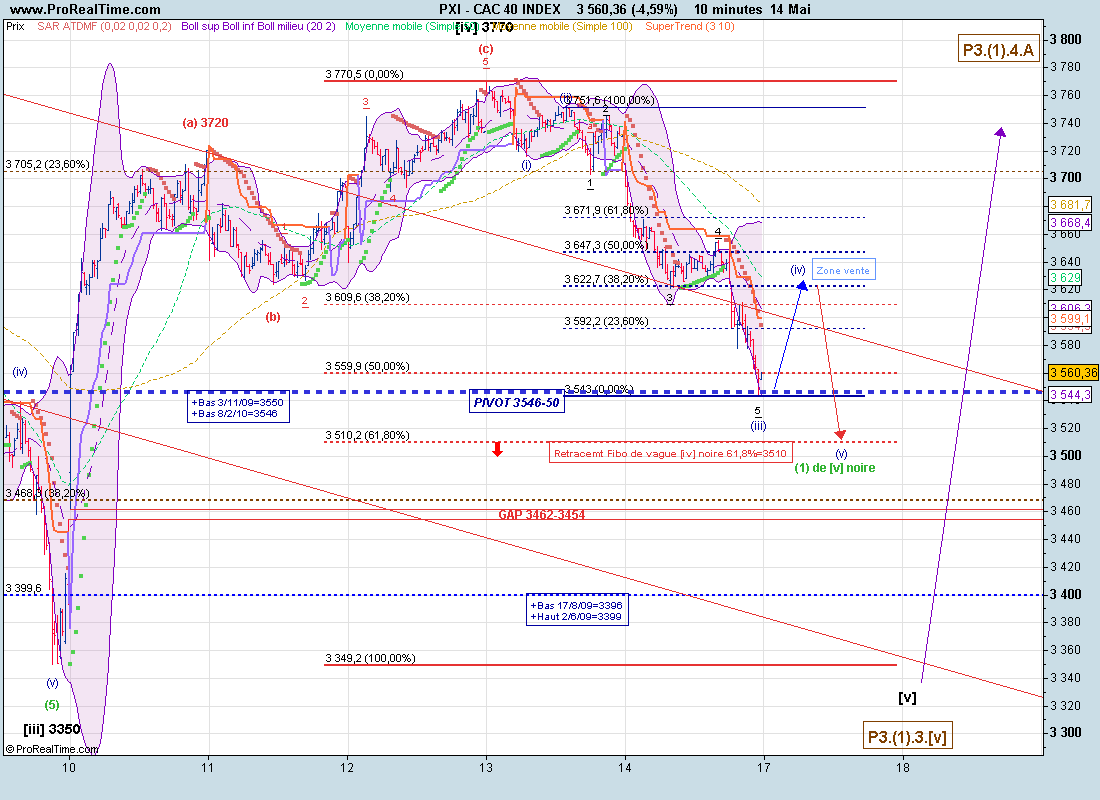Click the '3 349,2 (100,00%)' Fibonacci label
The image size is (1100, 800).
click(370, 658)
